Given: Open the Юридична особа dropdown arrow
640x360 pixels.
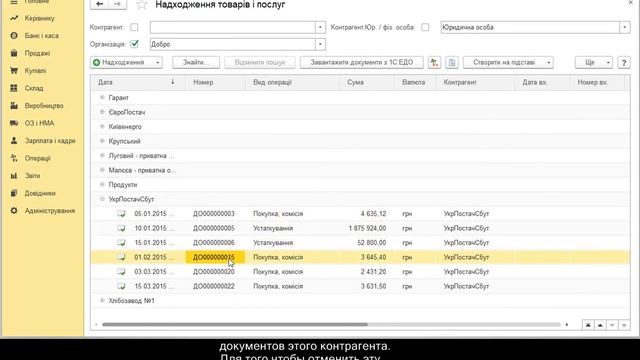Looking at the screenshot, I should coord(624,27).
